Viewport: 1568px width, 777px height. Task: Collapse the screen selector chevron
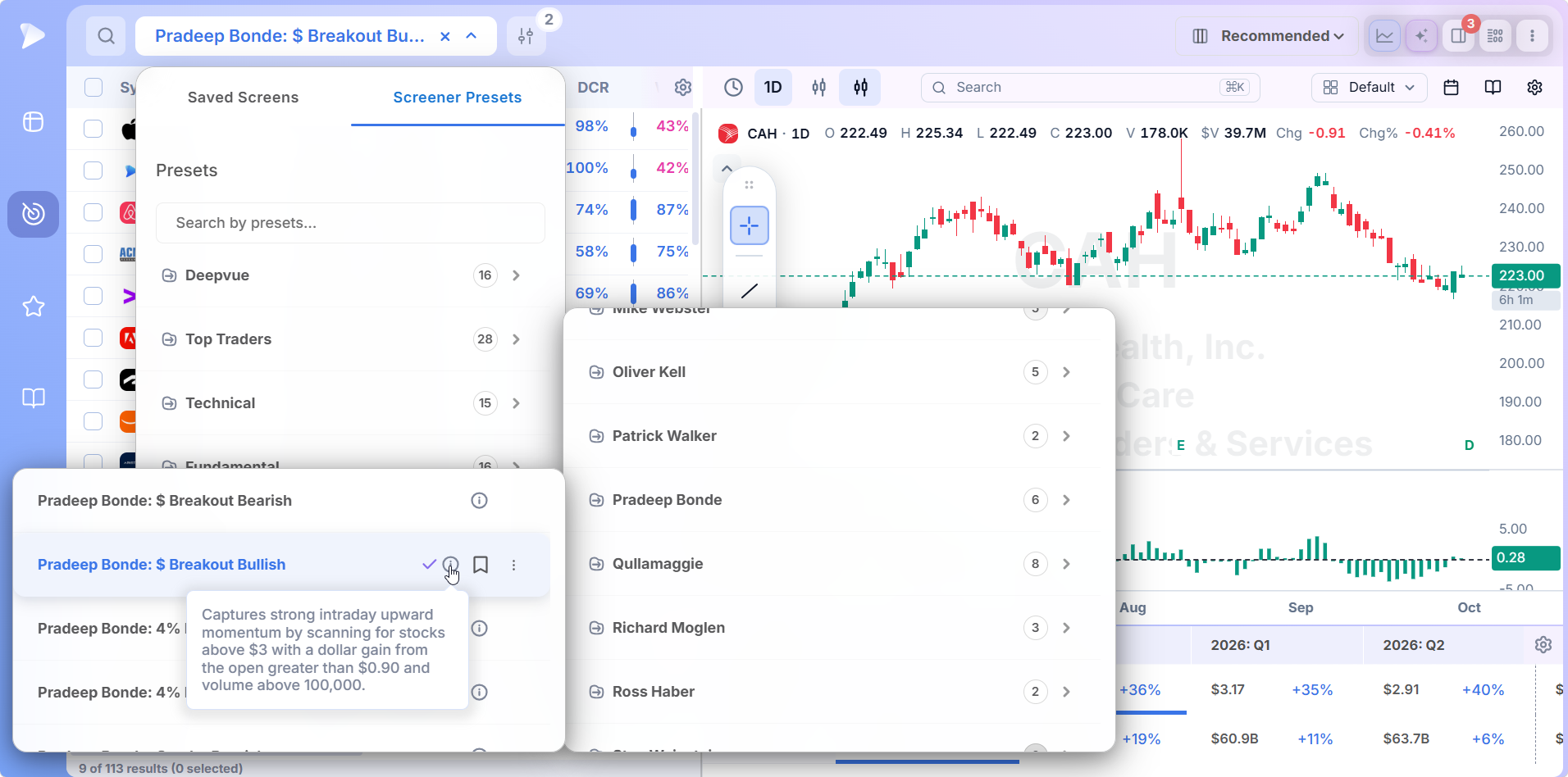pos(472,36)
